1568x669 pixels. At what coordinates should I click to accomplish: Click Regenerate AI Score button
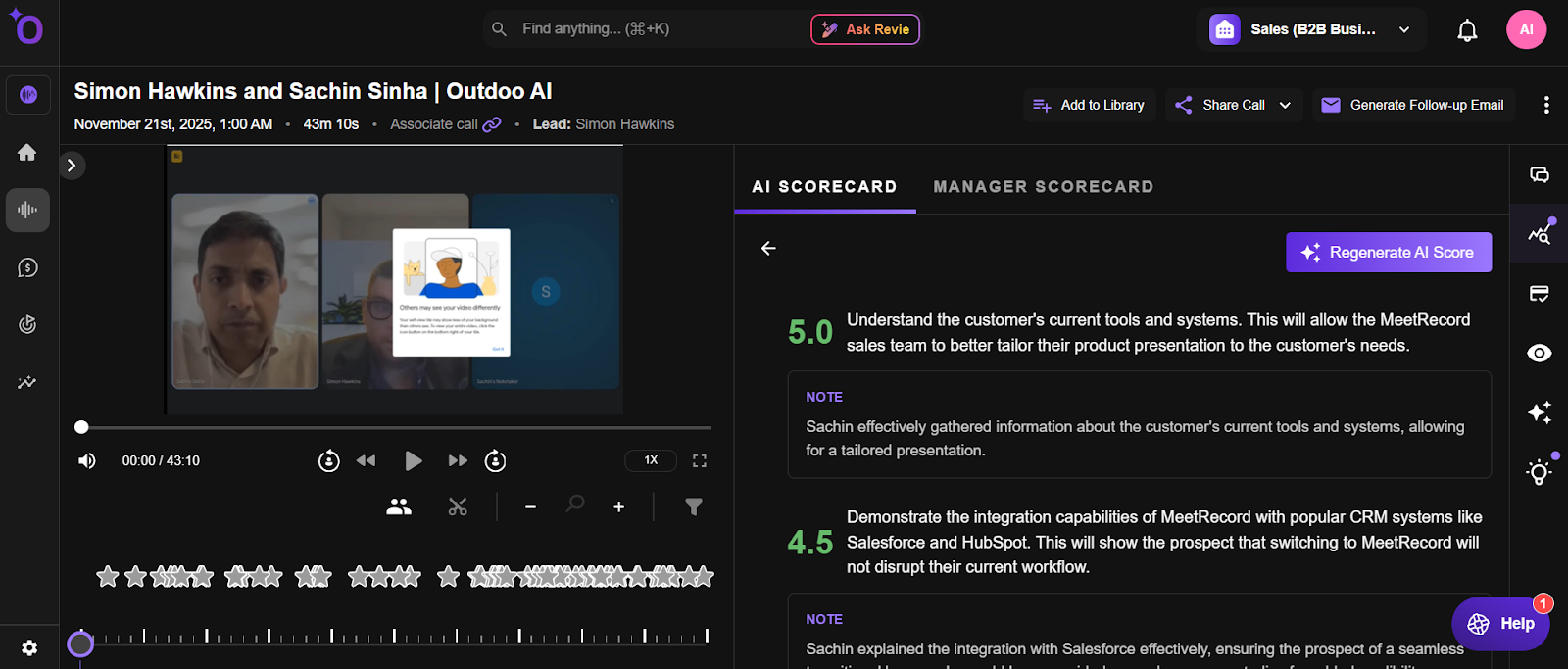(1389, 252)
